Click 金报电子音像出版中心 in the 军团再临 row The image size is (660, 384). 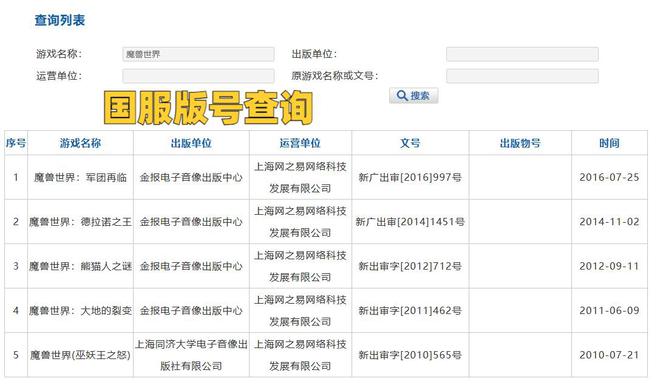191,177
